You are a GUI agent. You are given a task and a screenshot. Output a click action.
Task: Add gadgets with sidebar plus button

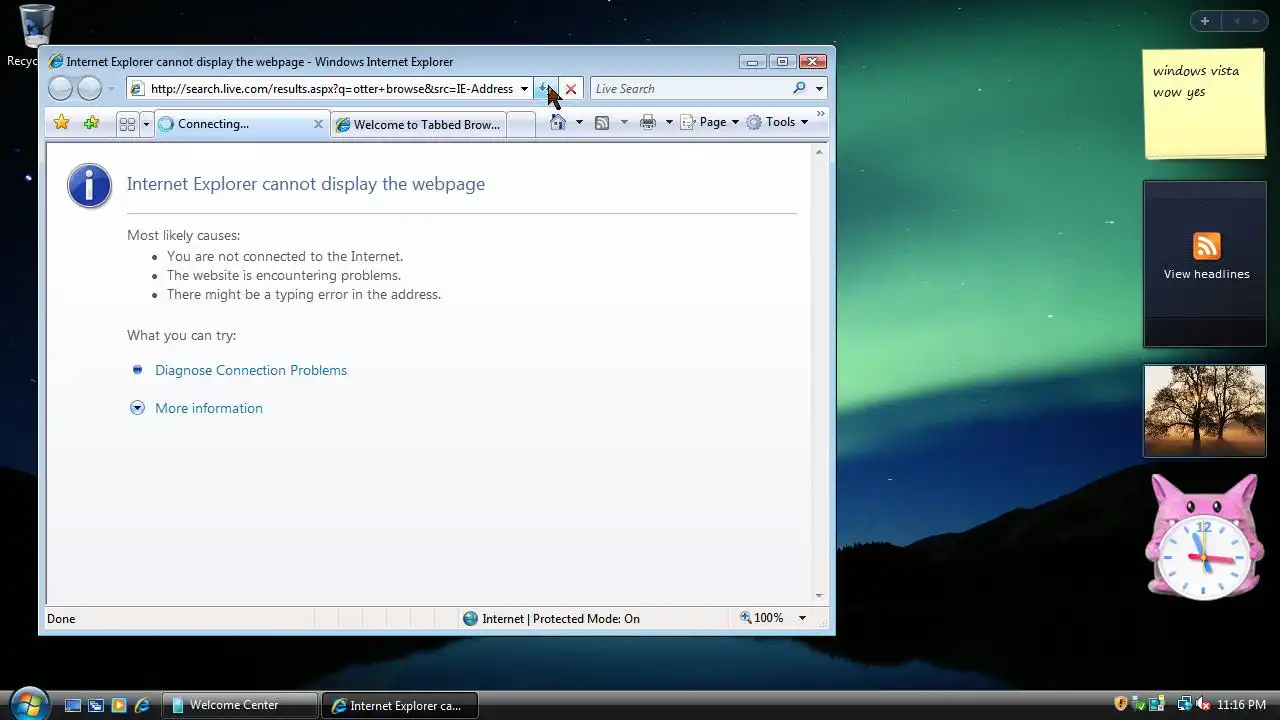[1205, 21]
